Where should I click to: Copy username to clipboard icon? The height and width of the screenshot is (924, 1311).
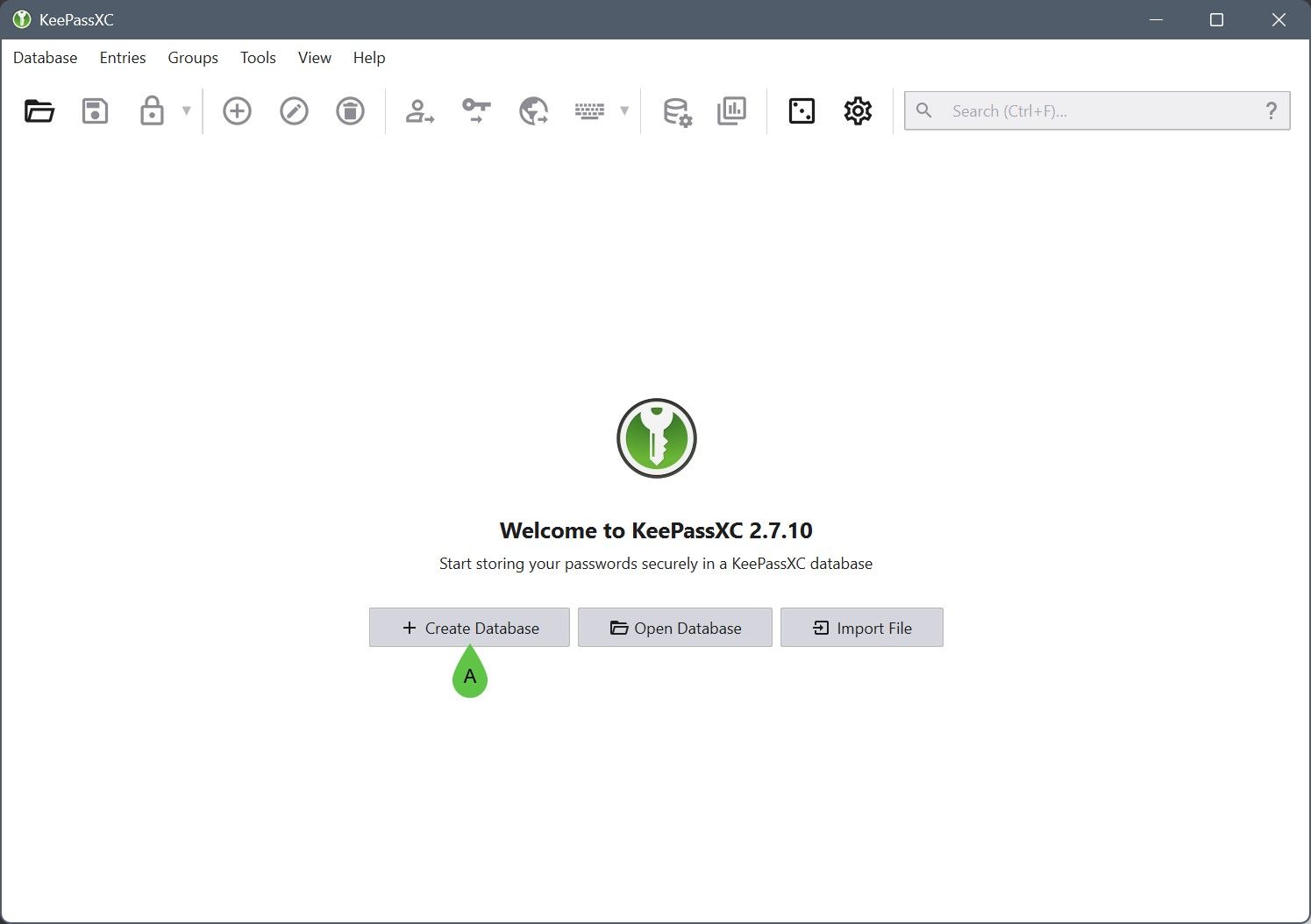[x=420, y=111]
